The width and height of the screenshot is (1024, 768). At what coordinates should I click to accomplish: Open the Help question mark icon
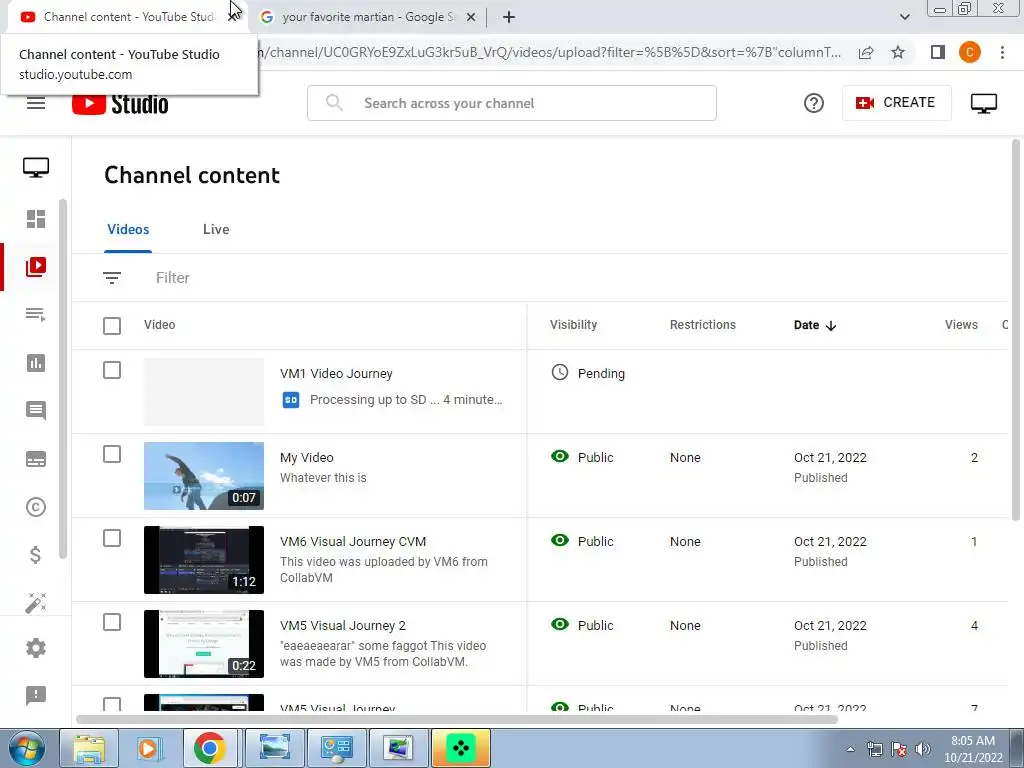(814, 103)
